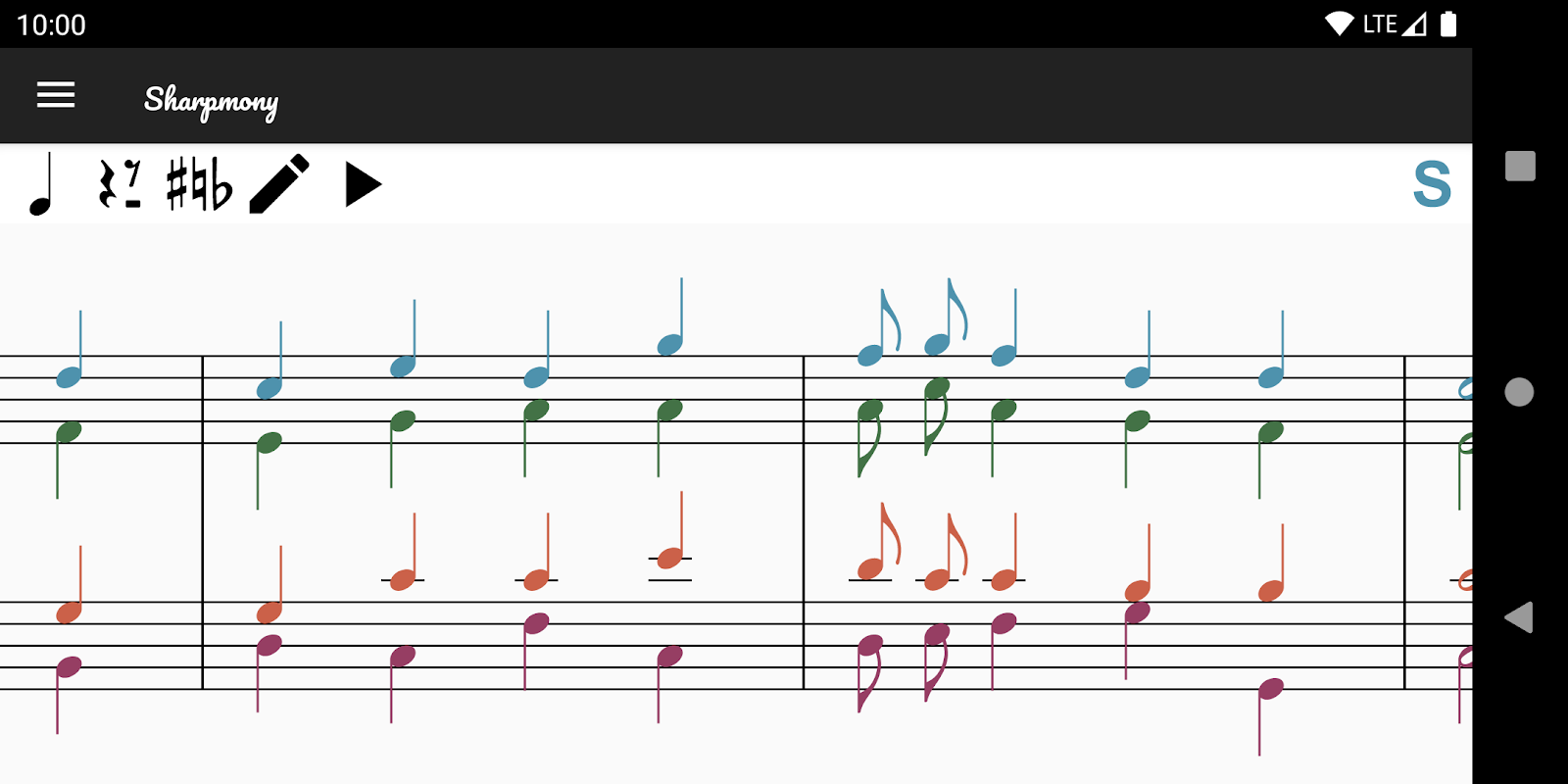
Task: Tap the Android recent apps square button
Action: tap(1520, 166)
